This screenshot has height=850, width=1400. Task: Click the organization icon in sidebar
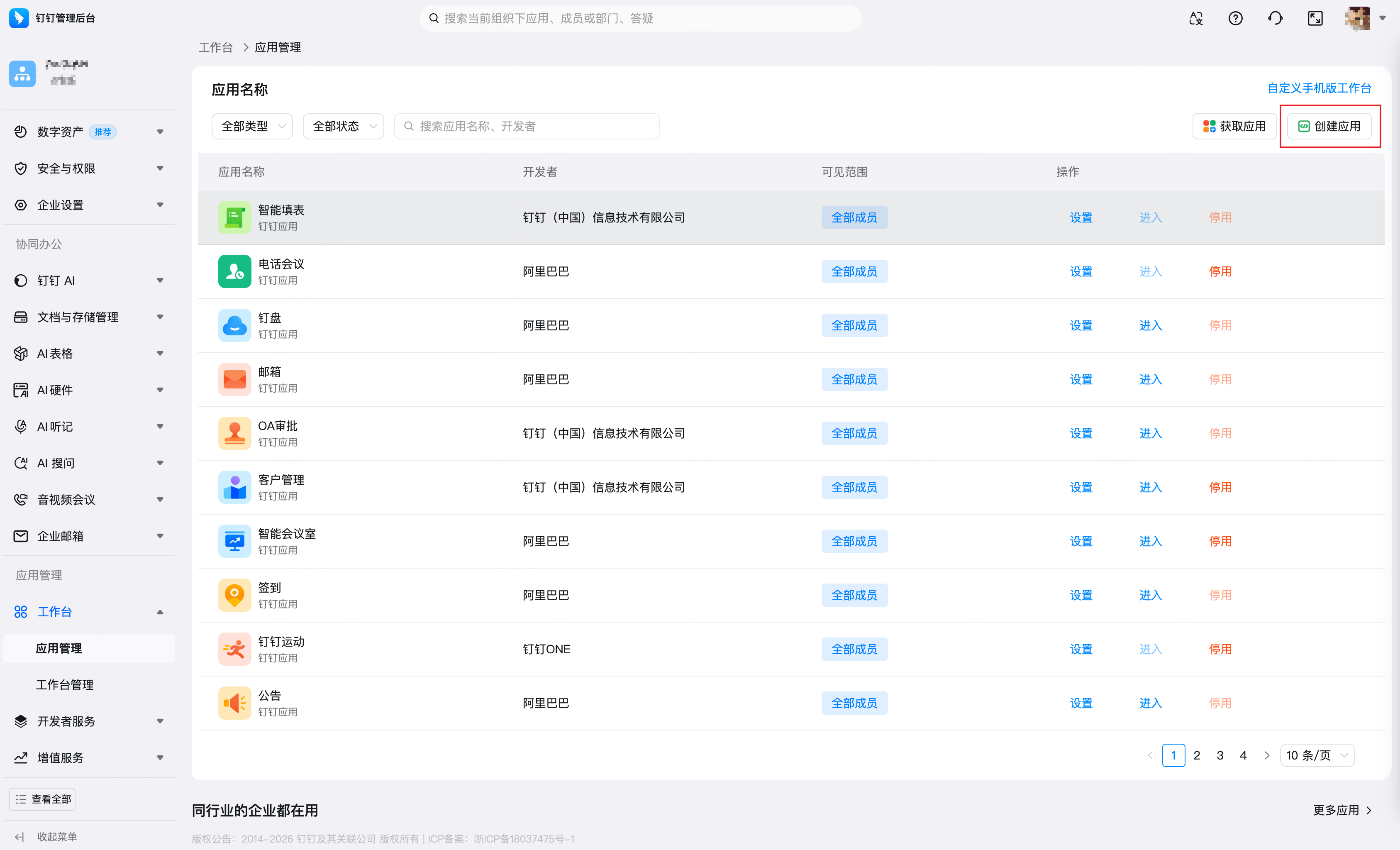coord(22,74)
